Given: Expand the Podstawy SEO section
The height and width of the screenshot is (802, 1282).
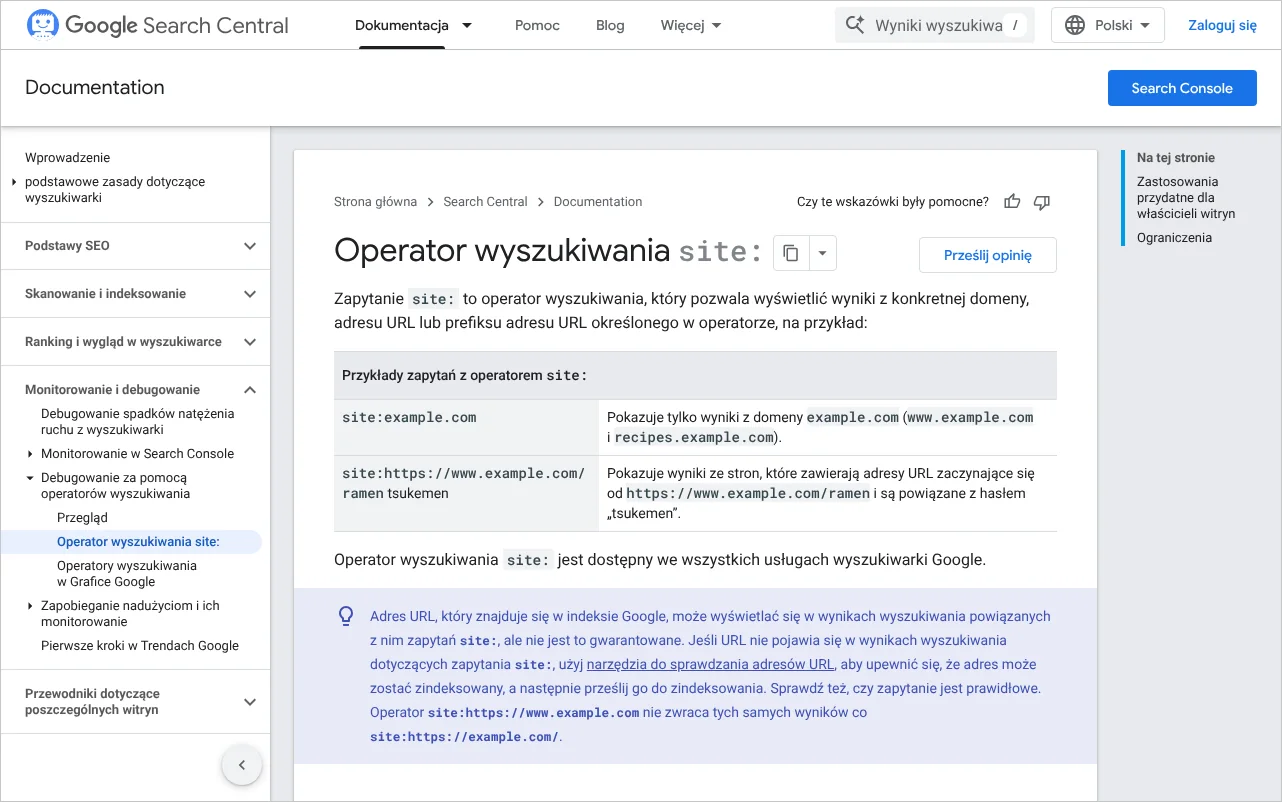Looking at the screenshot, I should [250, 246].
